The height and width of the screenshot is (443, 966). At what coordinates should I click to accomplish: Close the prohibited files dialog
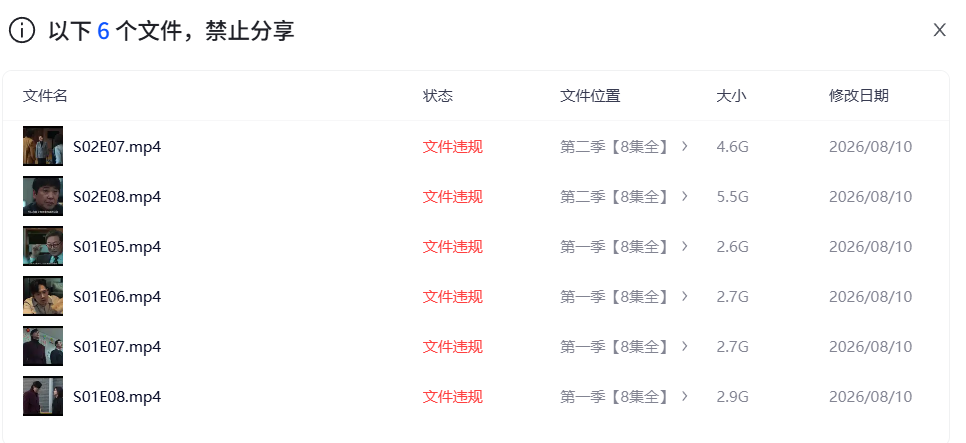point(939,30)
